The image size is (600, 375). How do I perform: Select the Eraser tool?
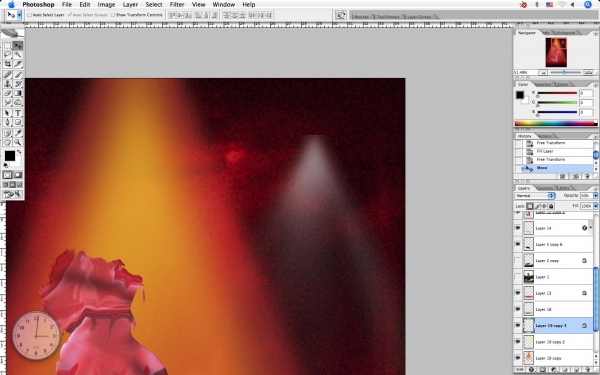[7, 93]
